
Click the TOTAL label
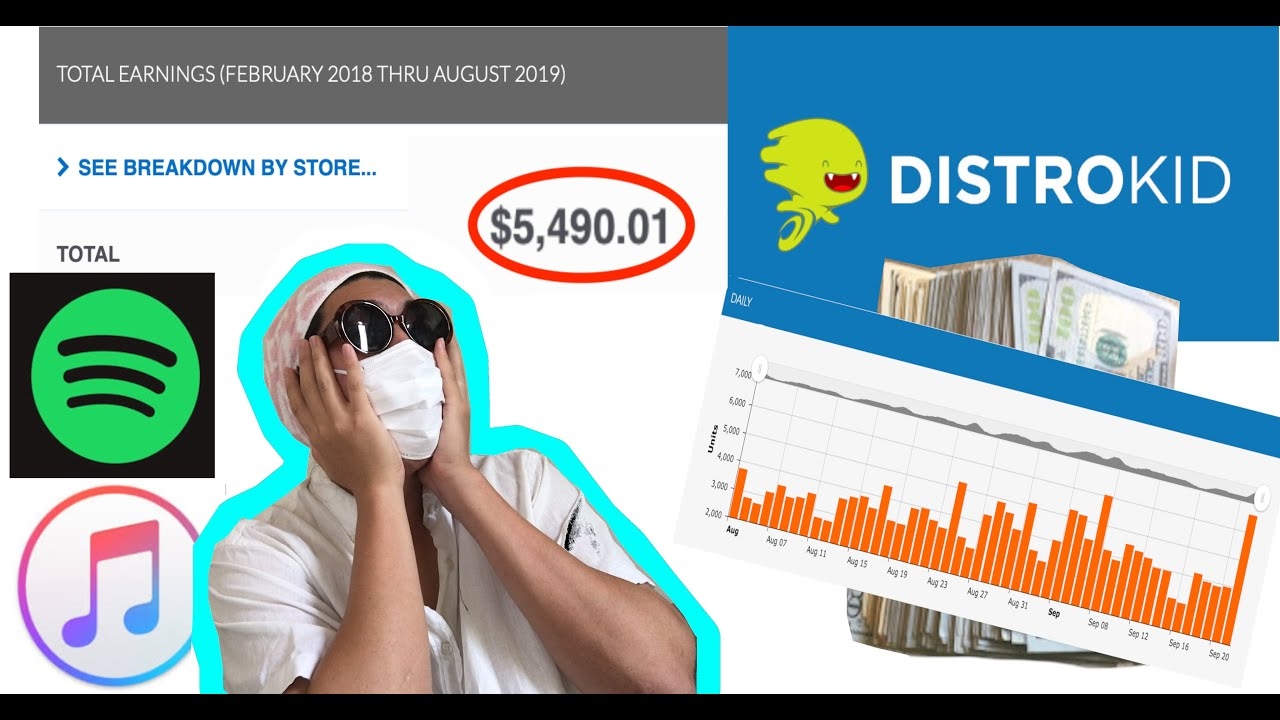[88, 254]
